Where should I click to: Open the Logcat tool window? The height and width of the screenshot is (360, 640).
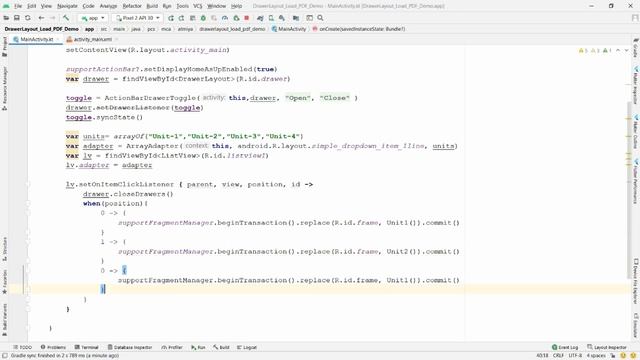pos(247,347)
